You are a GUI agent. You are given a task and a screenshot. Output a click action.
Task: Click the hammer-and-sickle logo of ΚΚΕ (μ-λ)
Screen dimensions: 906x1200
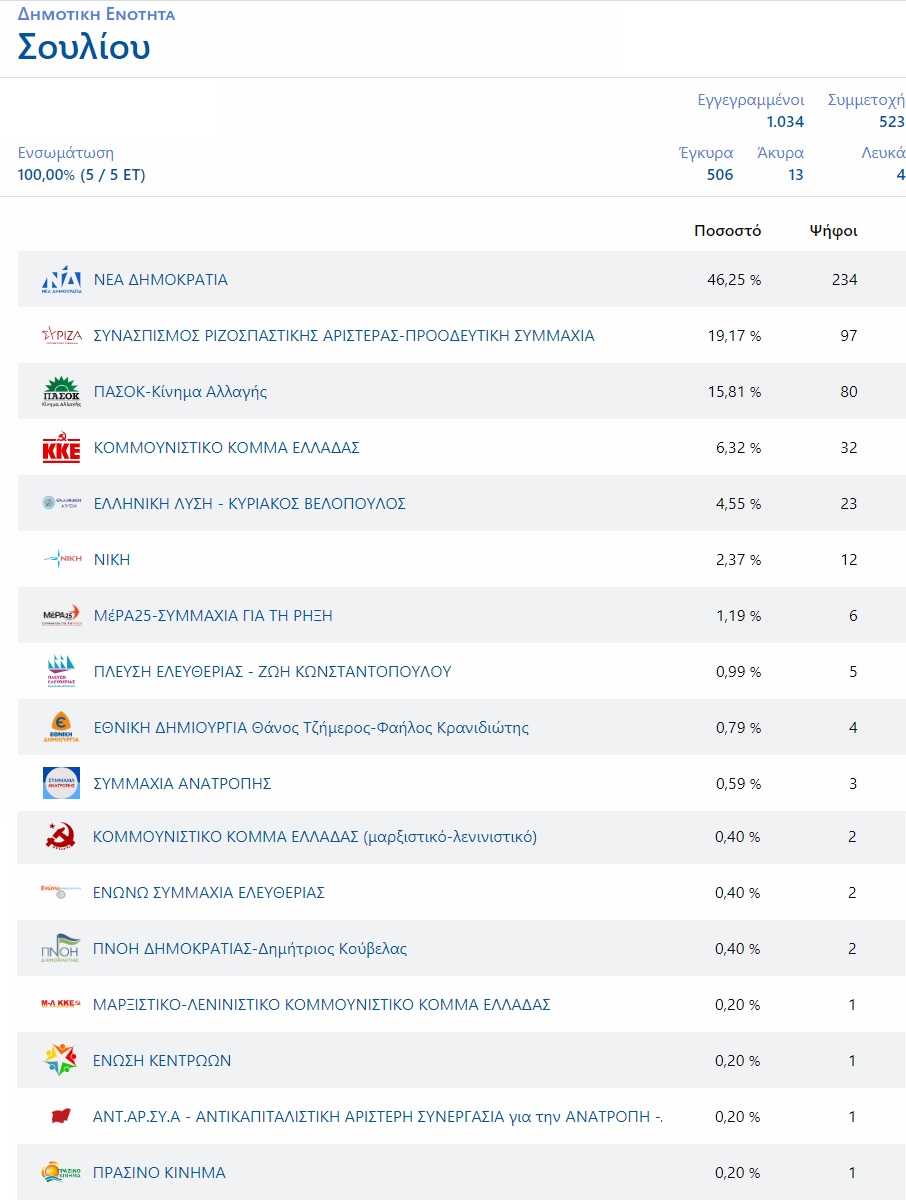61,836
